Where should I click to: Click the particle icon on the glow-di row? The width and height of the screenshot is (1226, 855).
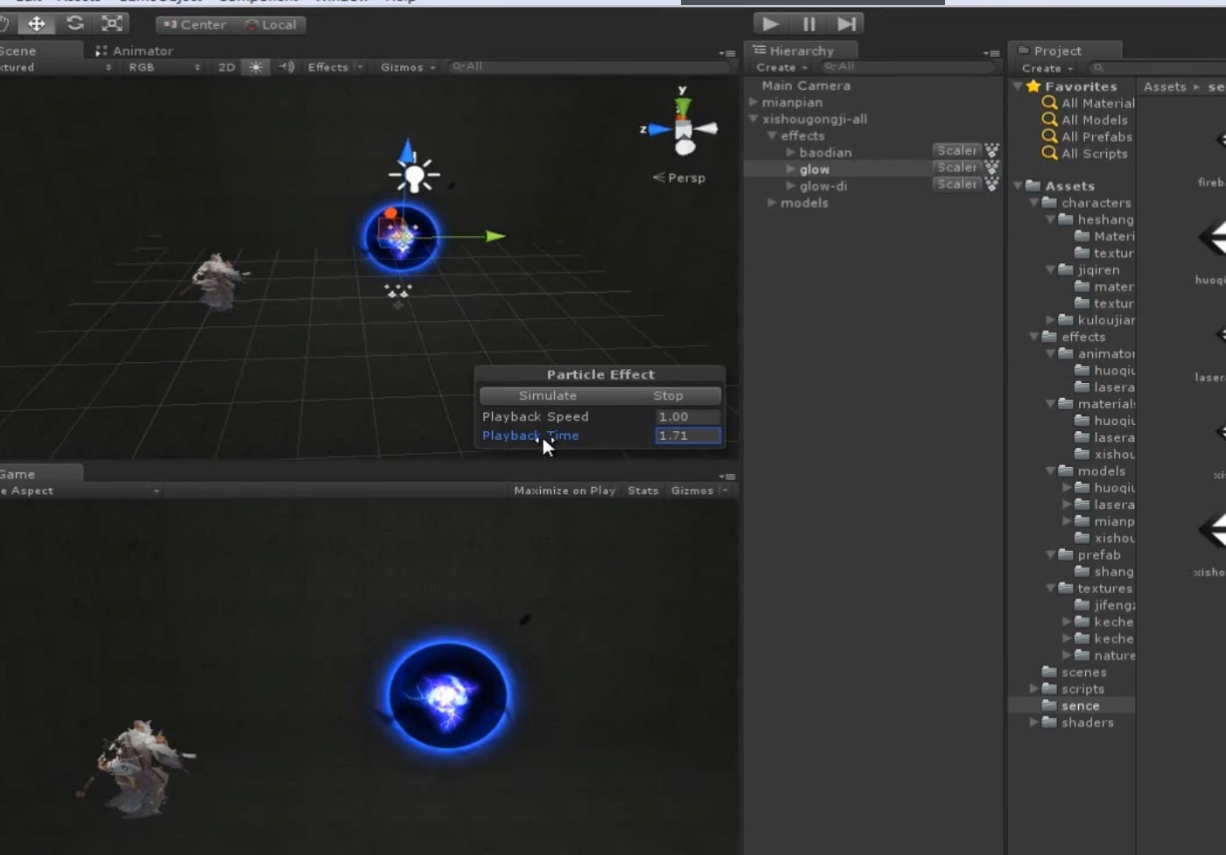[x=992, y=184]
